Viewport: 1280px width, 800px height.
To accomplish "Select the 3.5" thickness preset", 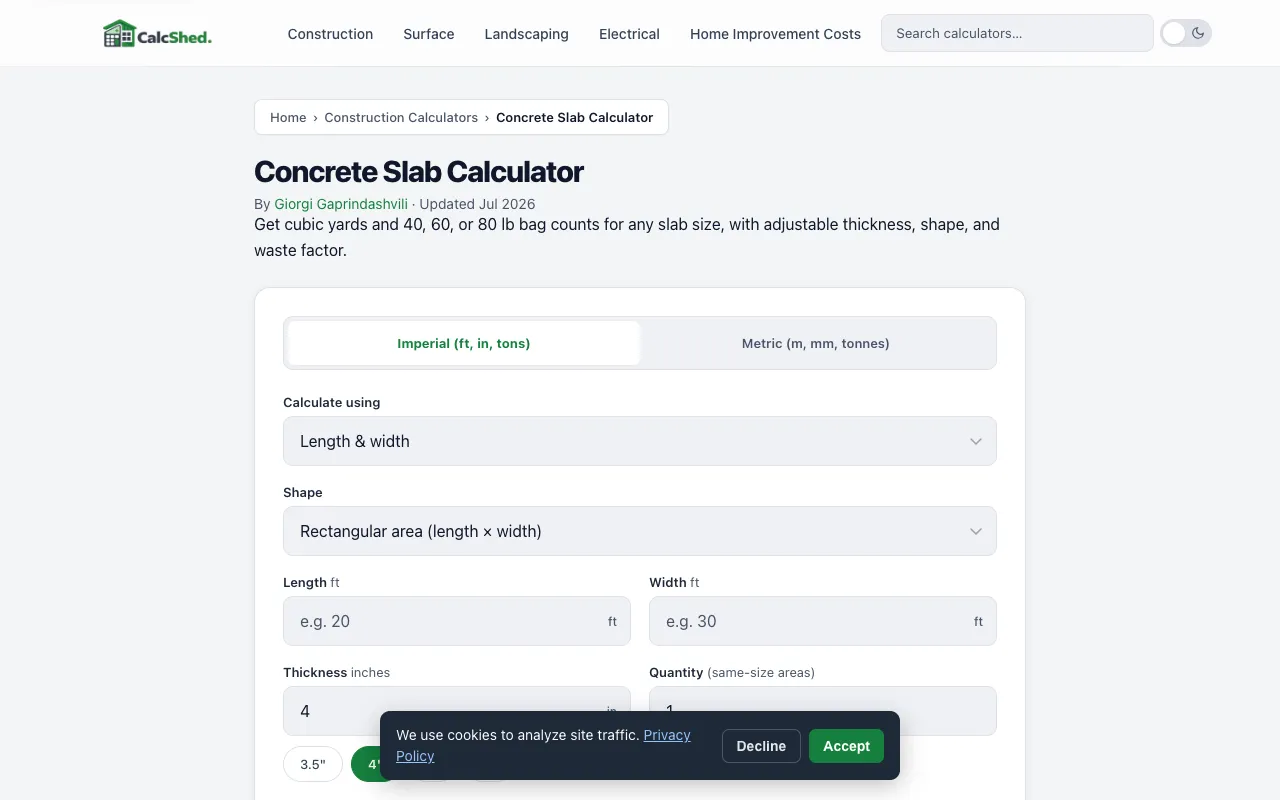I will (x=313, y=764).
